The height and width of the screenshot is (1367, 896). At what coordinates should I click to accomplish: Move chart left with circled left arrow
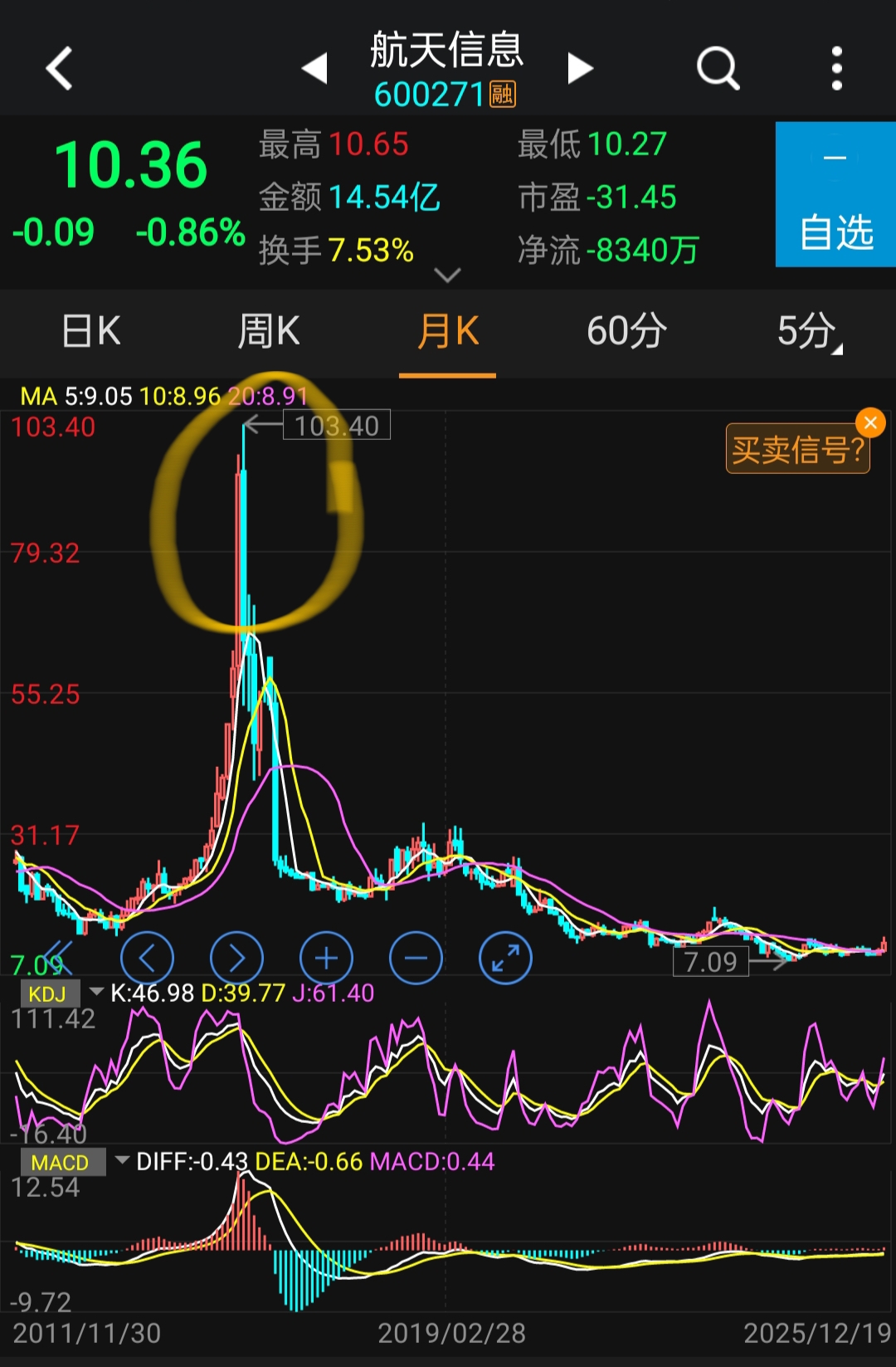[x=147, y=958]
